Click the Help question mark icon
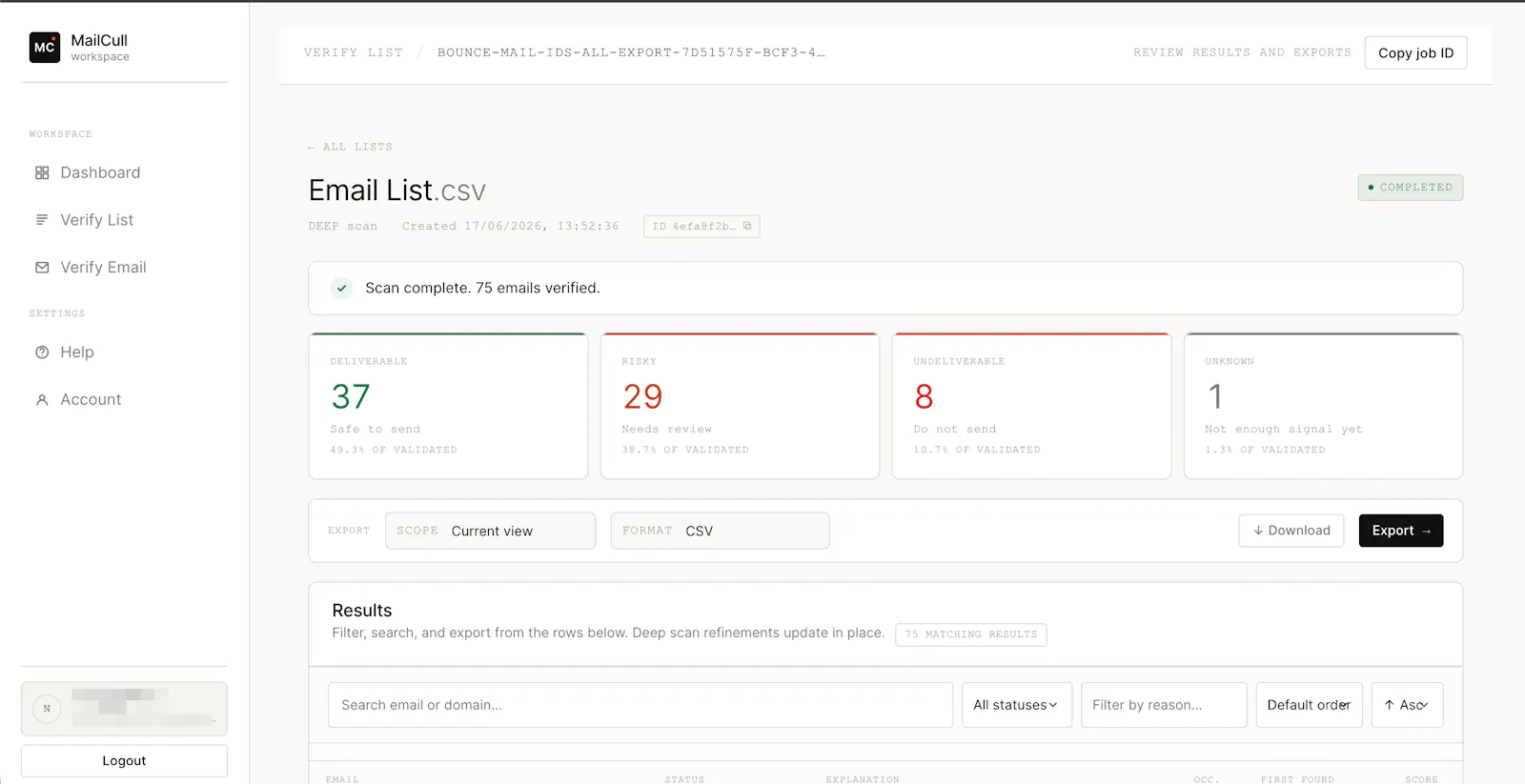The height and width of the screenshot is (784, 1525). [42, 352]
